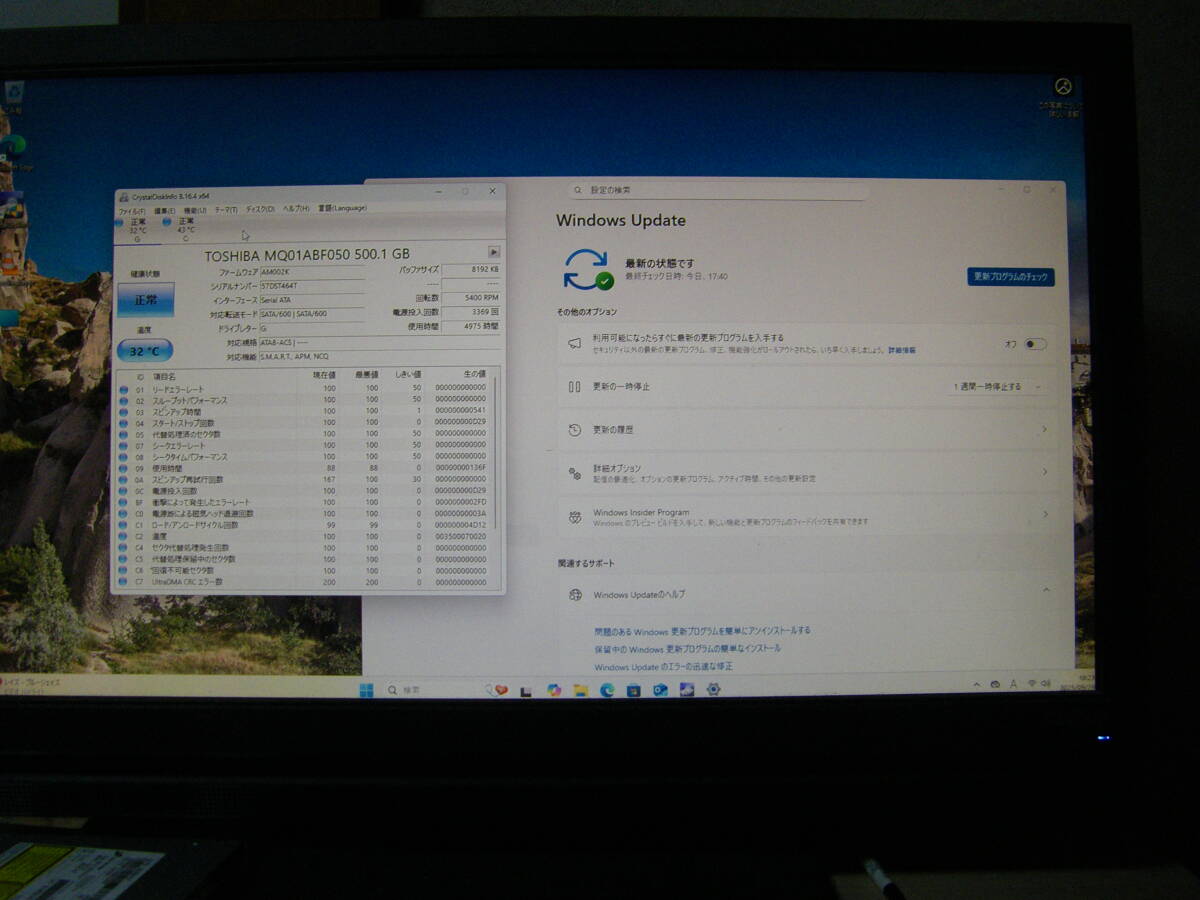
Task: Click the gears icon beside 詳細オプション
Action: [575, 473]
